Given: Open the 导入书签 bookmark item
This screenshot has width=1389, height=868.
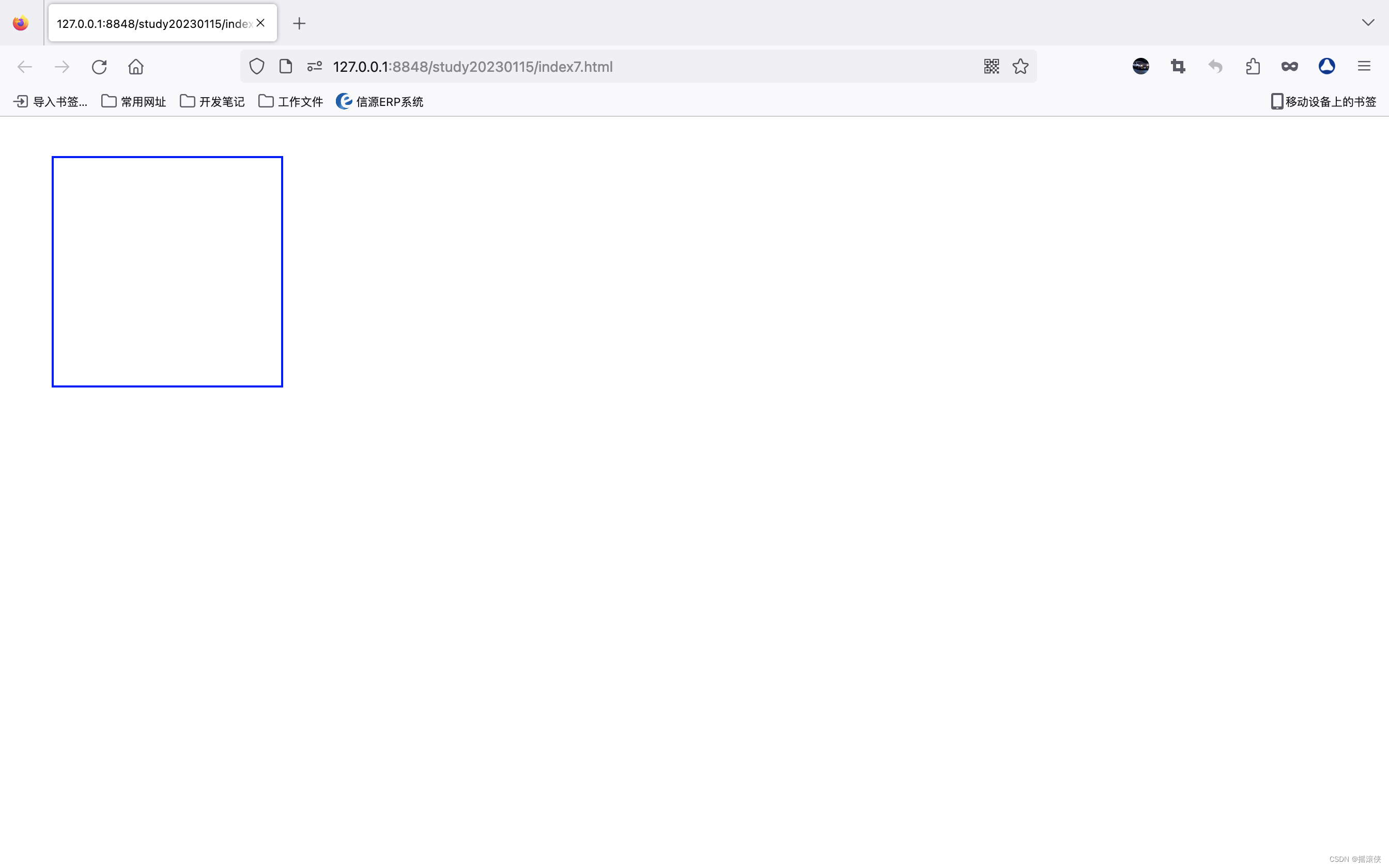Looking at the screenshot, I should pos(51,102).
